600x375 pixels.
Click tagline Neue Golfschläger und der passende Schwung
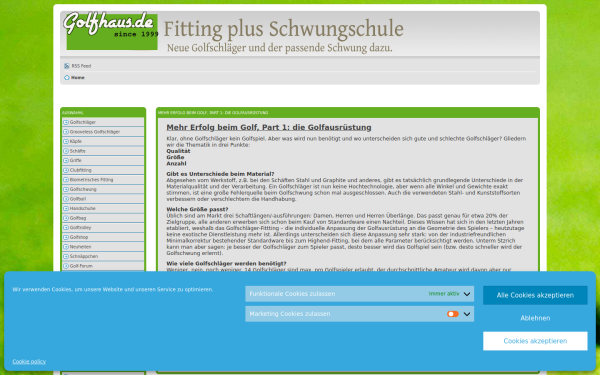point(280,48)
